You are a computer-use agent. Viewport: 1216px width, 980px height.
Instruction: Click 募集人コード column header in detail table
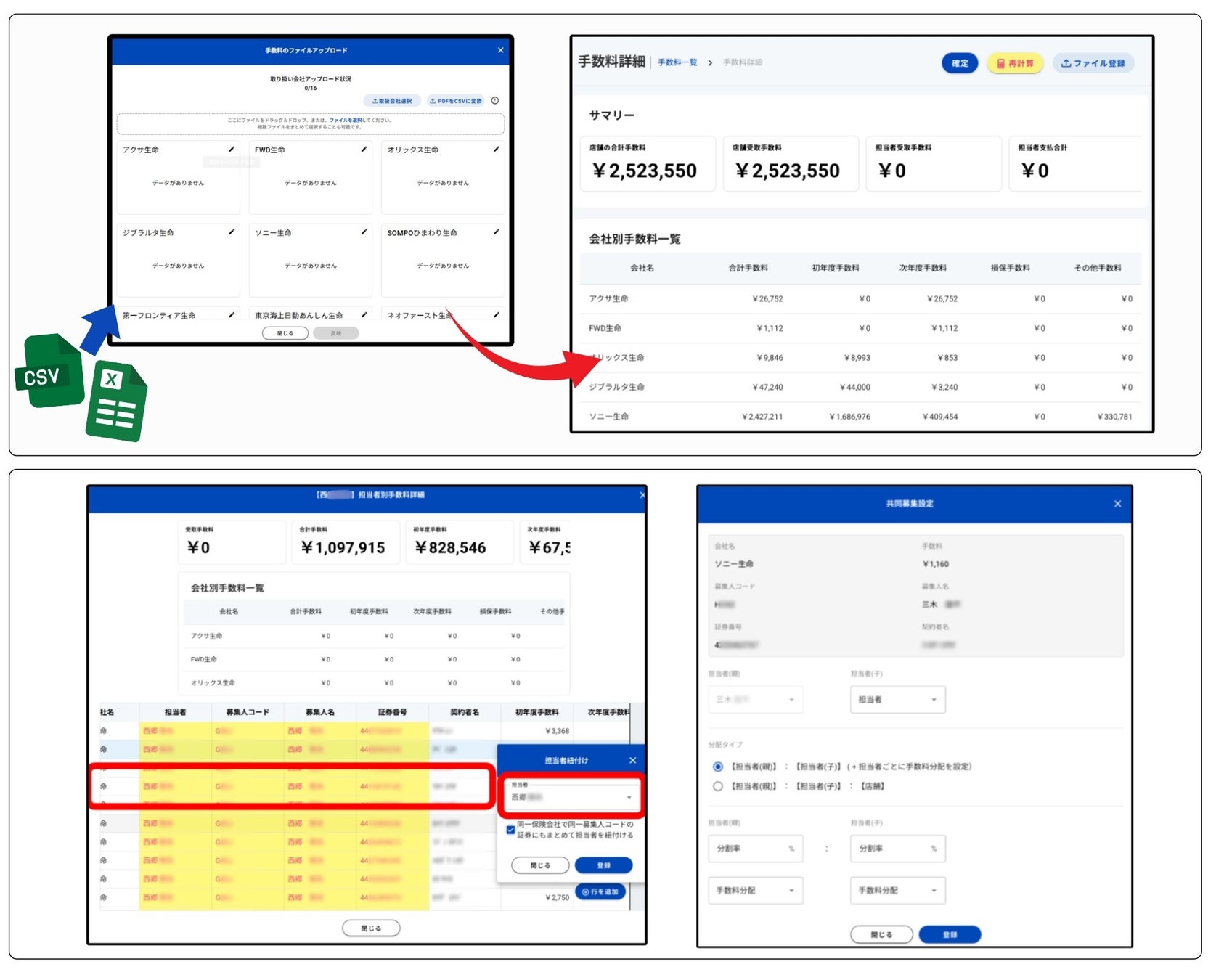pyautogui.click(x=248, y=712)
